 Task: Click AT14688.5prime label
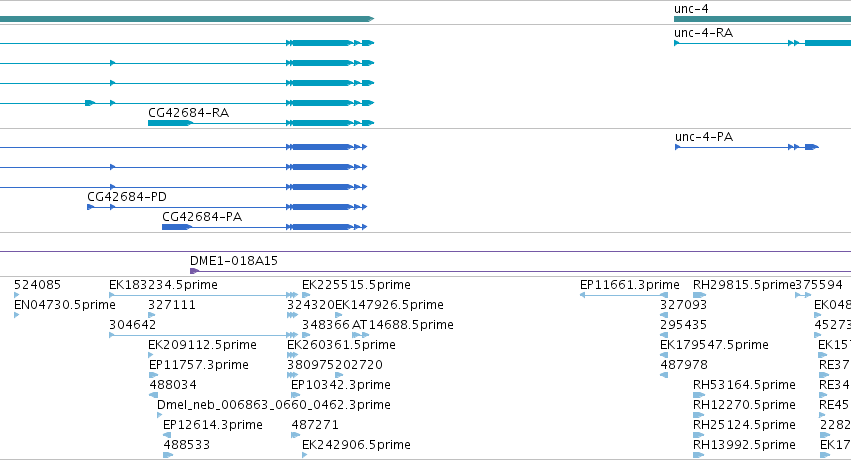(403, 325)
